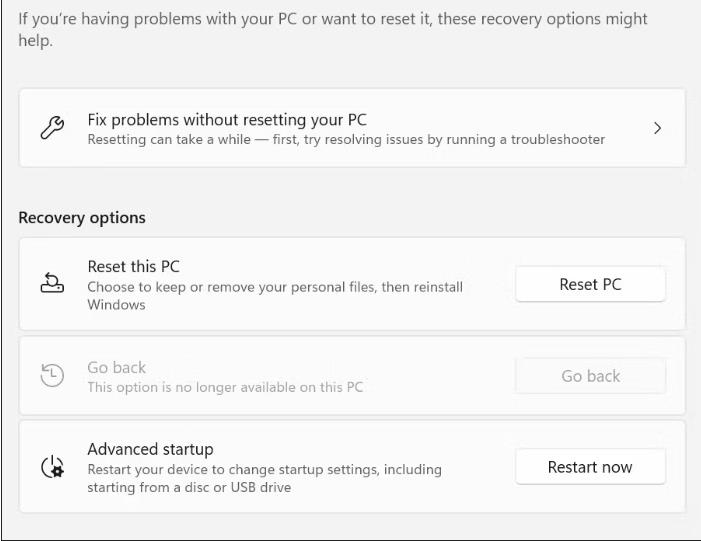
Task: Select the Reset this PC title
Action: pos(133,266)
